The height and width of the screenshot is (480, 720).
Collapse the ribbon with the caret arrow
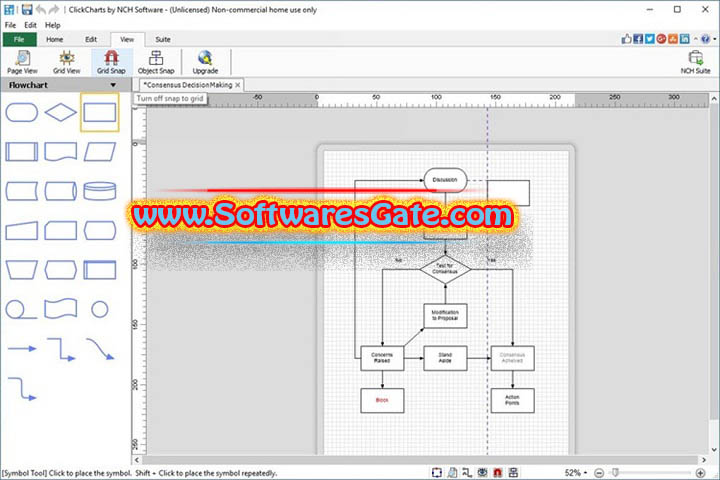point(695,39)
